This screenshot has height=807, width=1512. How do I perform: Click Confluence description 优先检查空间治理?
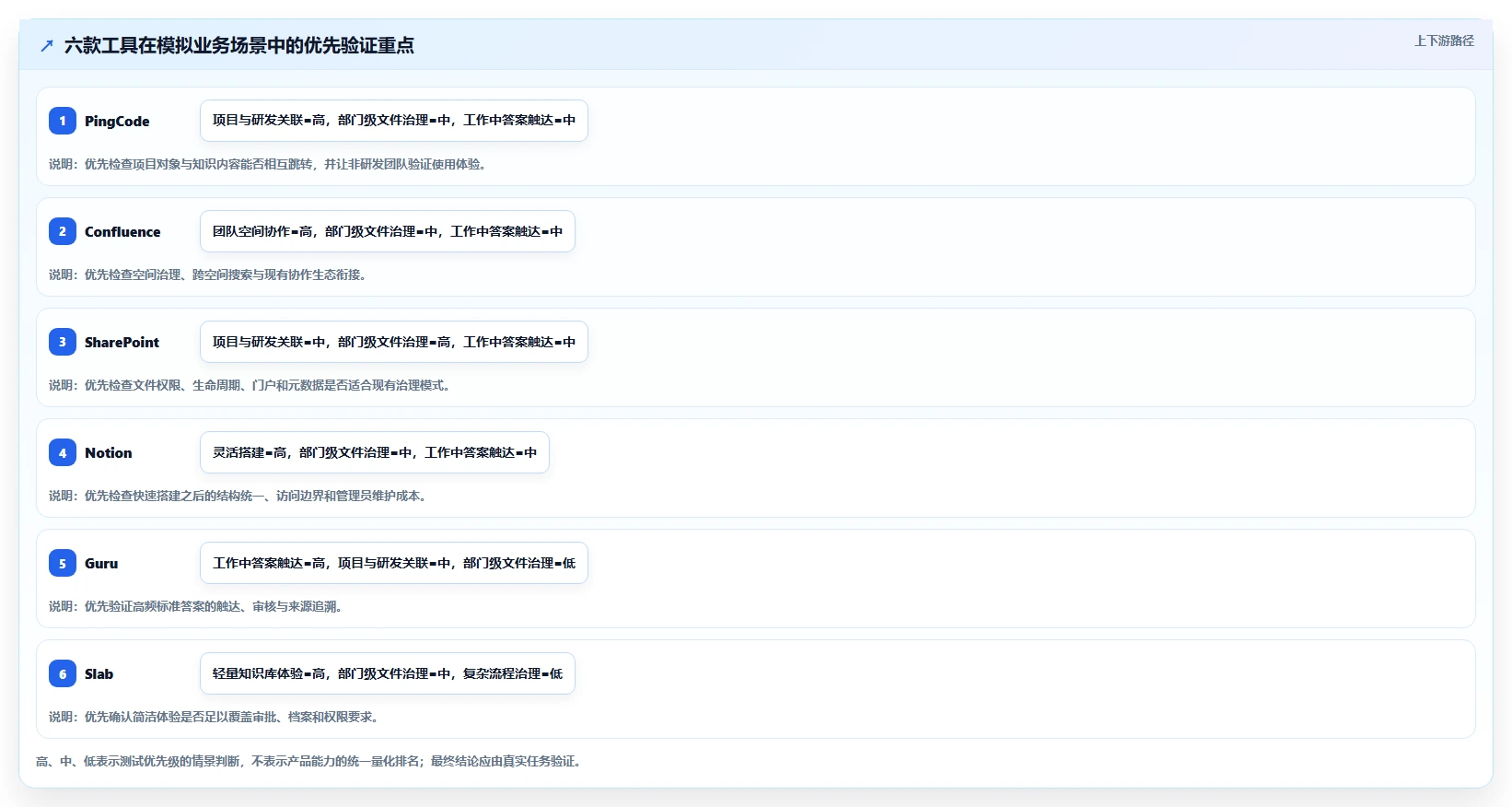(210, 275)
